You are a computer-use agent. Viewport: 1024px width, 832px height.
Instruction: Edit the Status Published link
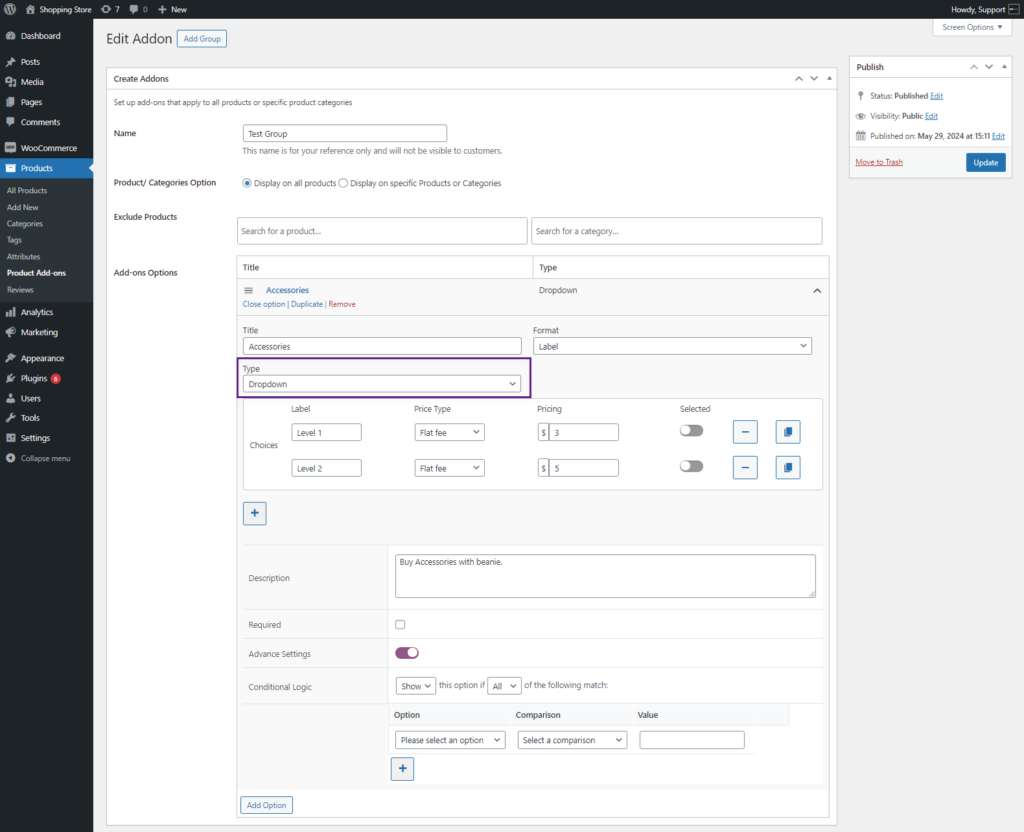click(936, 96)
